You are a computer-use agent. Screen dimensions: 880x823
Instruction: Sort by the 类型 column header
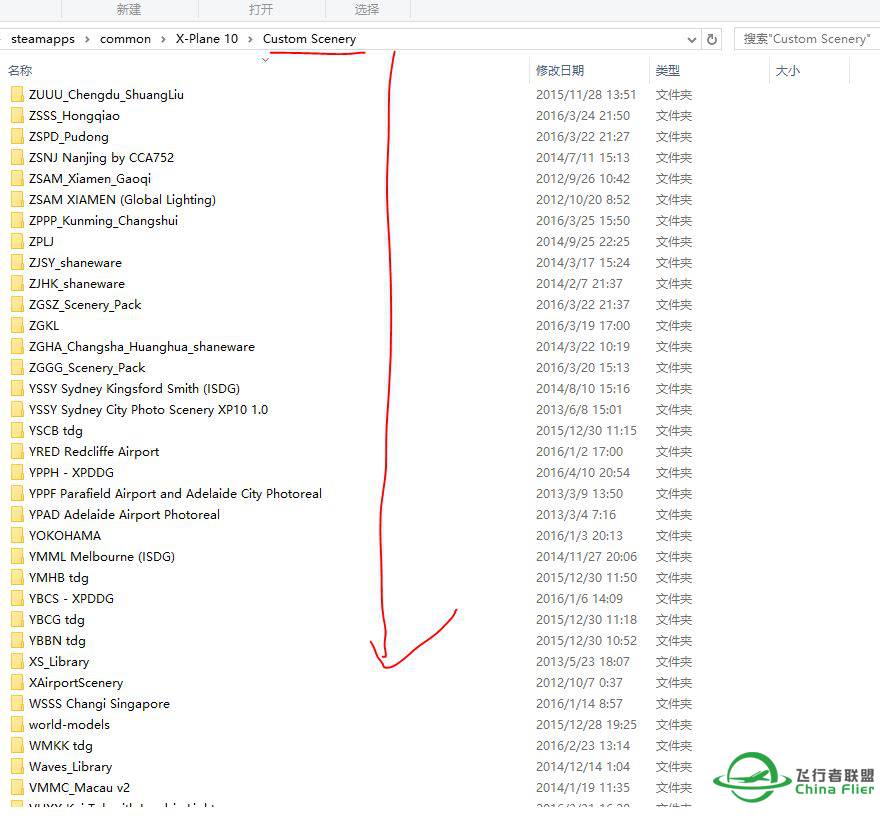tap(668, 71)
